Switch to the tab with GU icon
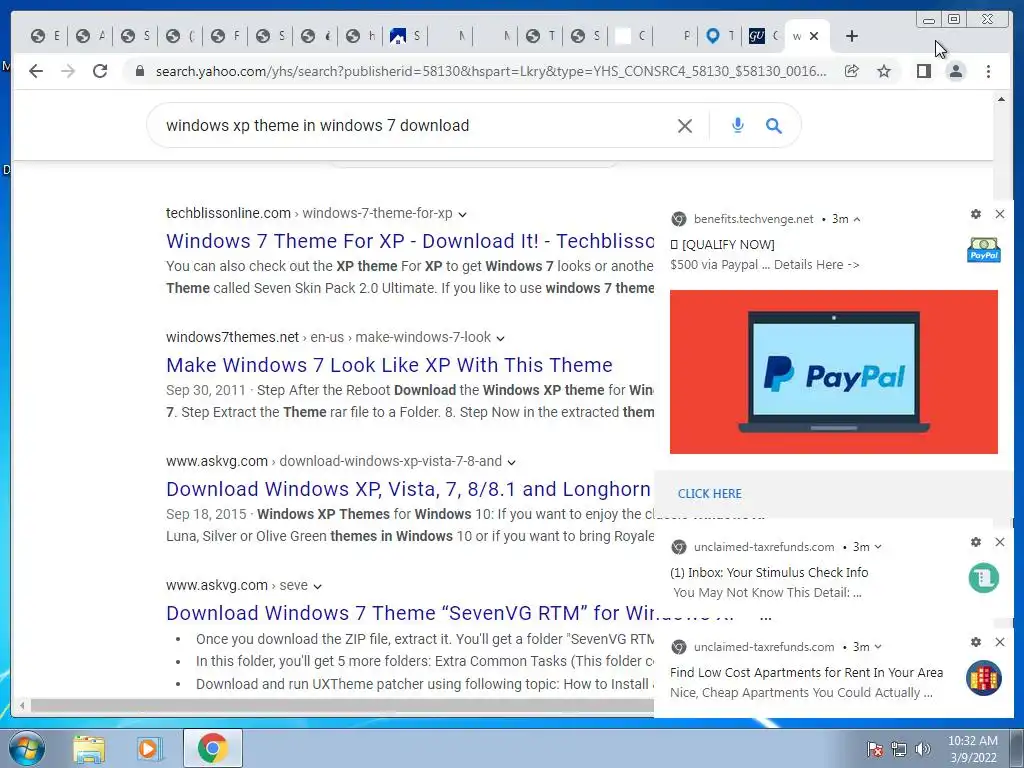The image size is (1024, 768). point(763,37)
